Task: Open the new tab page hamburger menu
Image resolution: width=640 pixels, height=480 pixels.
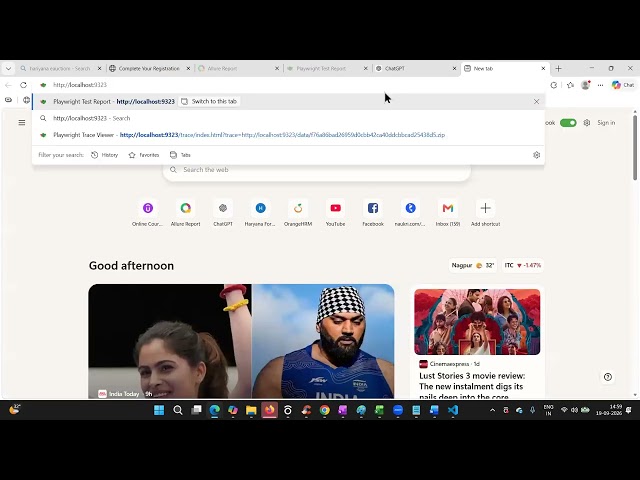Action: tap(22, 122)
